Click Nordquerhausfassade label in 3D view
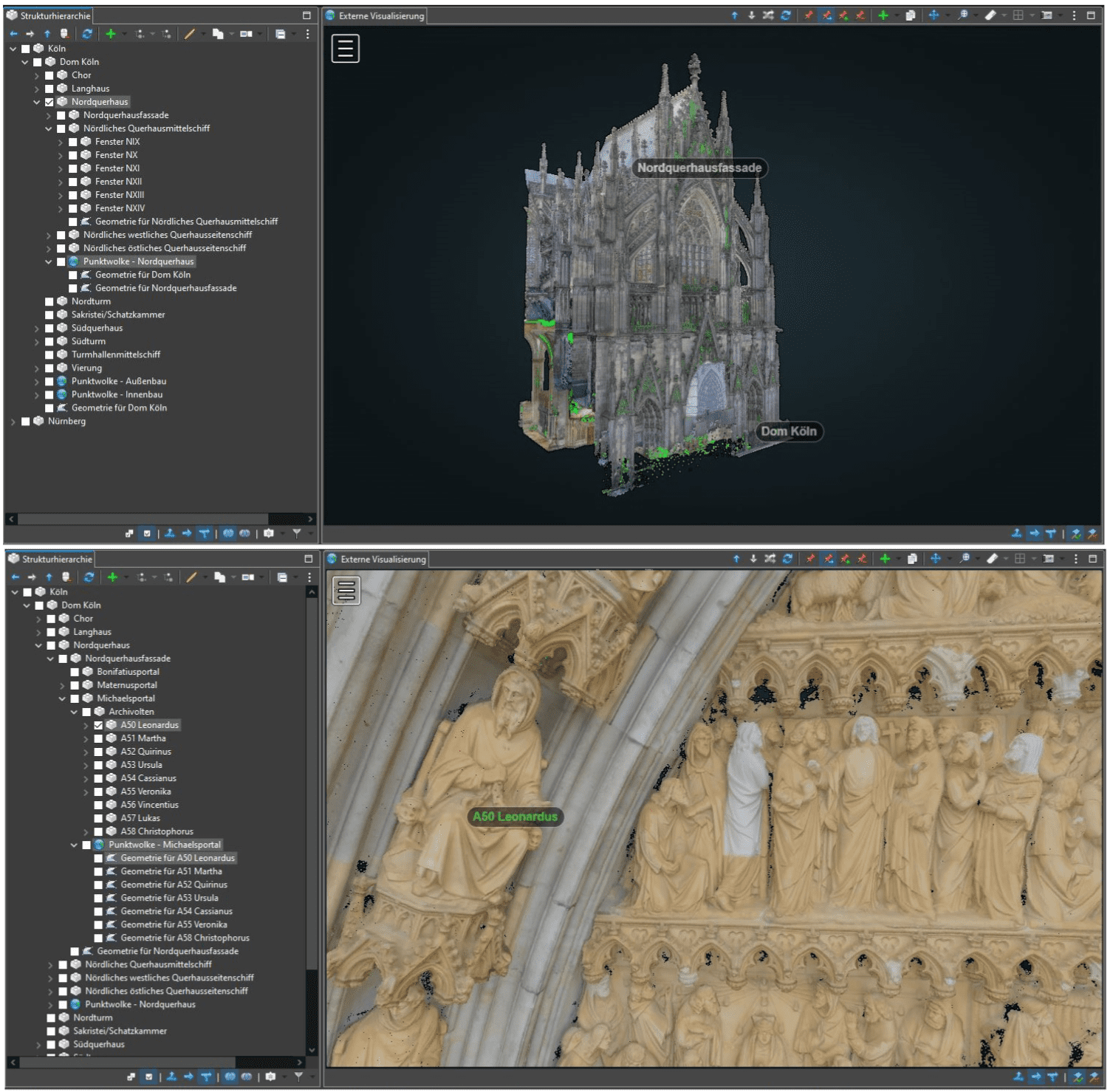 click(x=699, y=168)
